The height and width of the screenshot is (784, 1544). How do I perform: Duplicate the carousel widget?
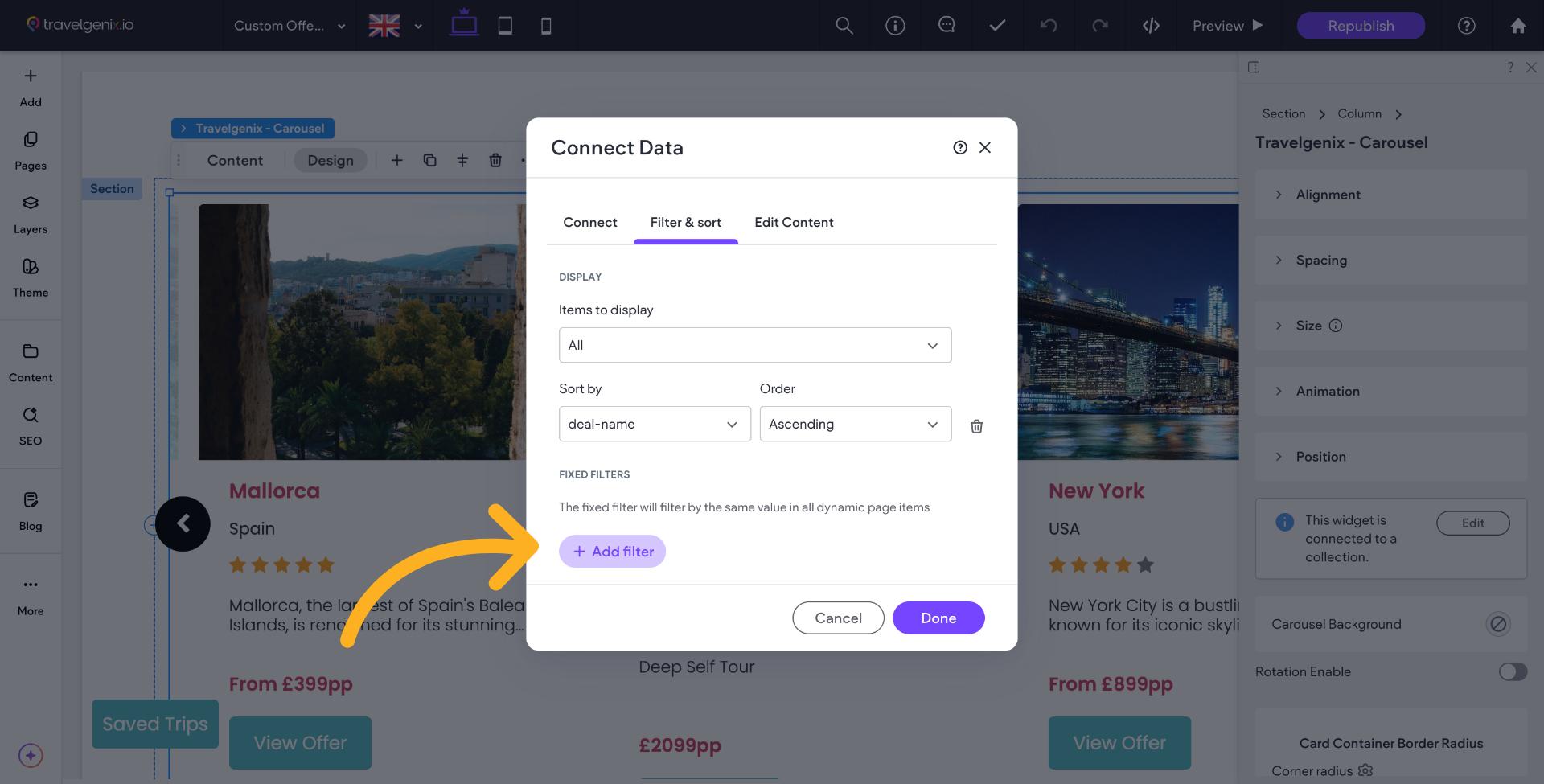click(429, 160)
